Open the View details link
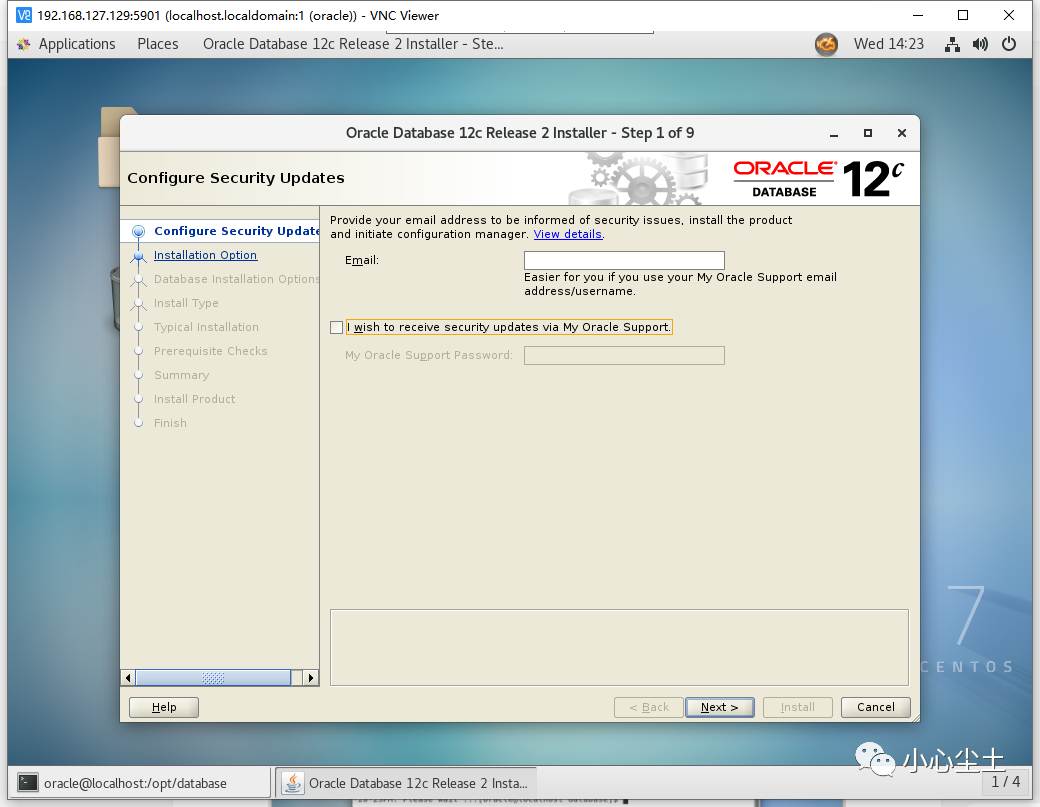The width and height of the screenshot is (1040, 807). (568, 234)
